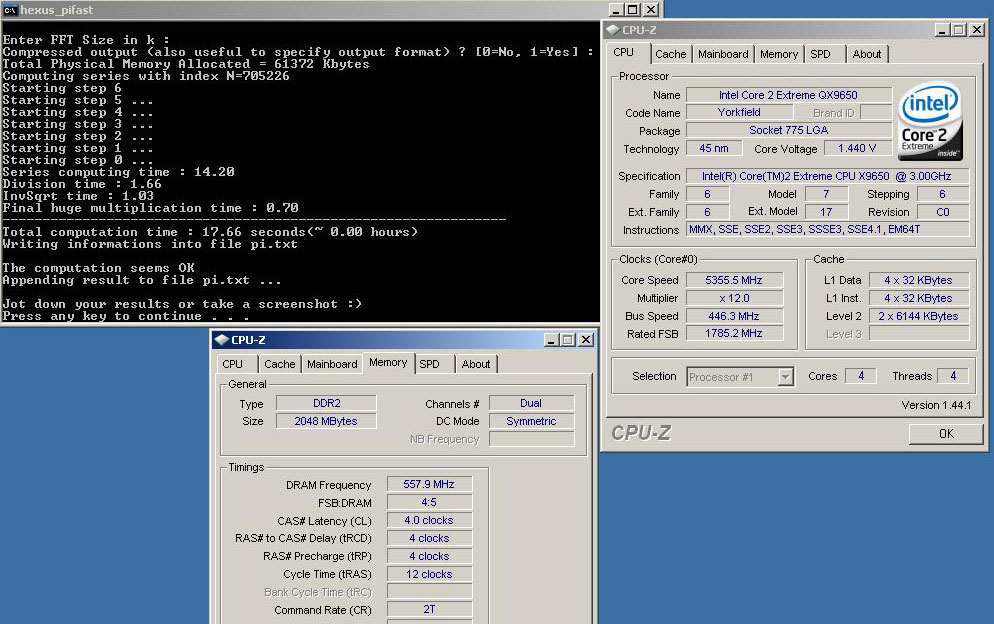Viewport: 994px width, 624px height.
Task: Click the hexus_pifast console window icon
Action: point(10,10)
